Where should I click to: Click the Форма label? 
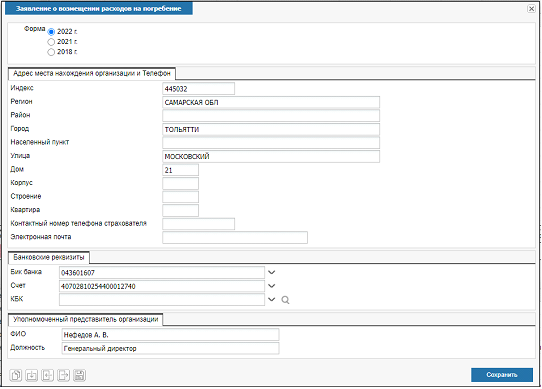(x=35, y=29)
